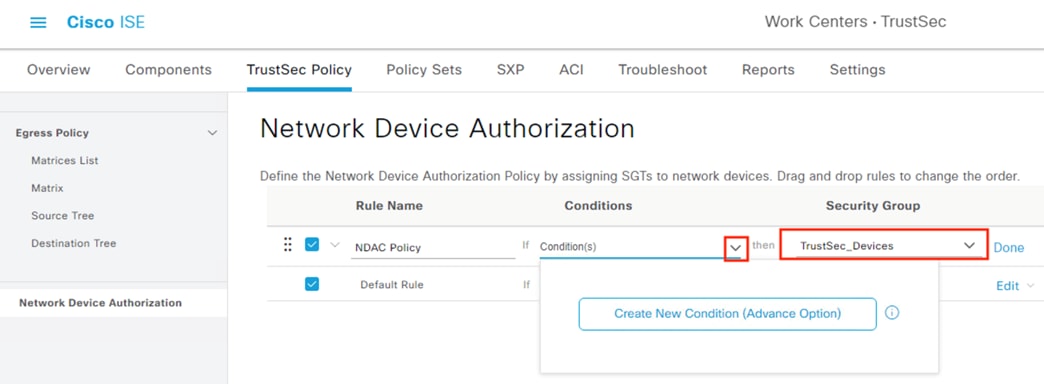
Task: Select Matrix in the sidebar
Action: tap(47, 188)
